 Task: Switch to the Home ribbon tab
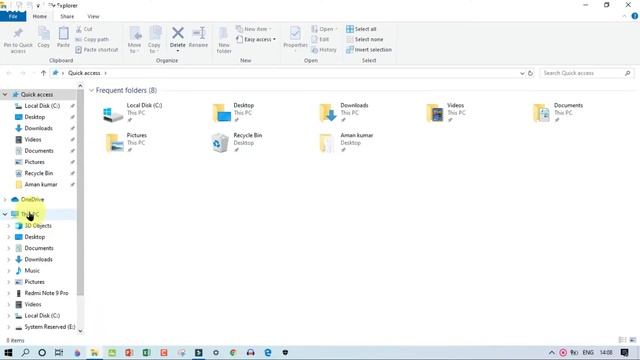click(x=40, y=16)
